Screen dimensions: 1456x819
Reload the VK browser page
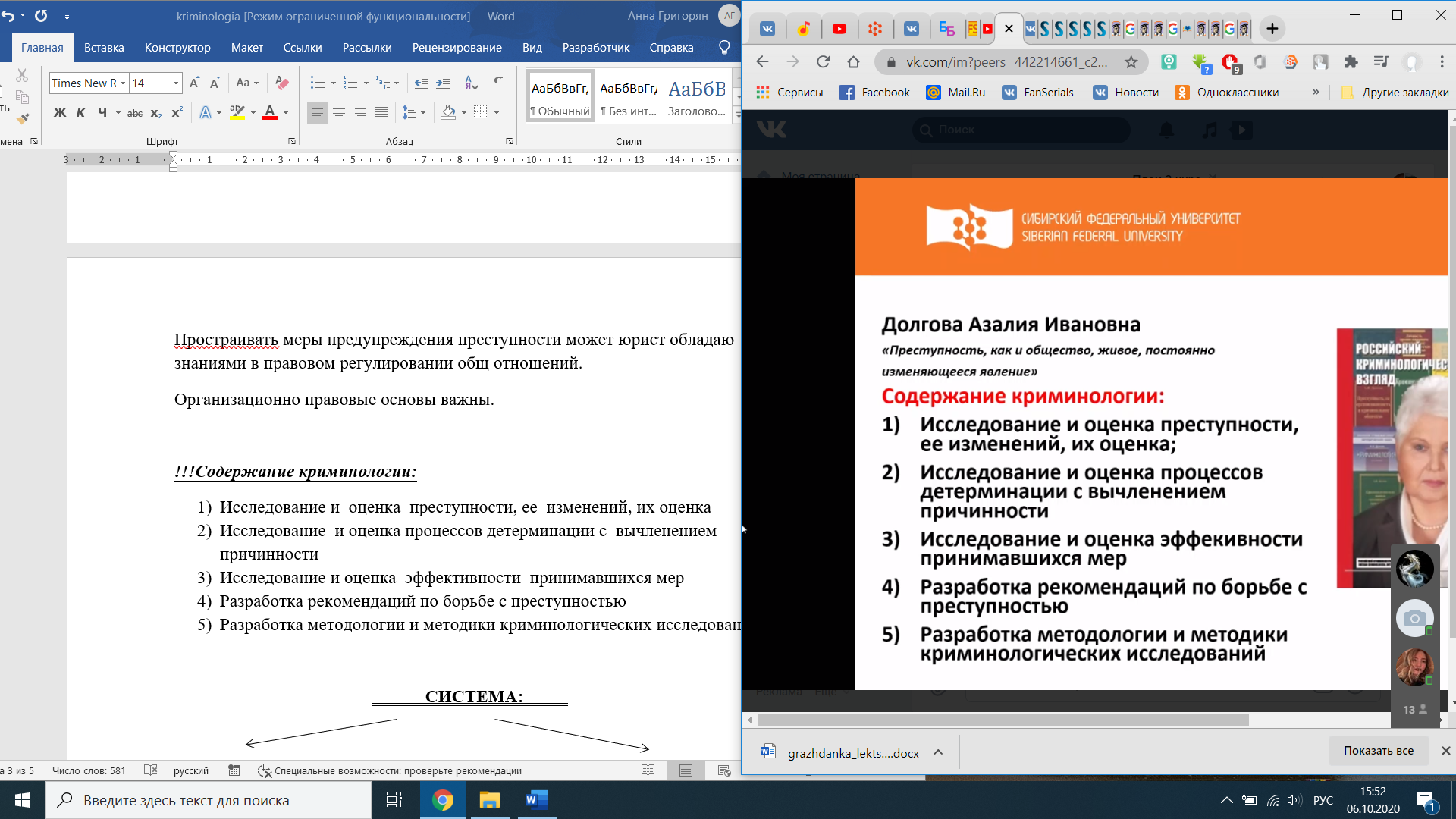(x=823, y=62)
